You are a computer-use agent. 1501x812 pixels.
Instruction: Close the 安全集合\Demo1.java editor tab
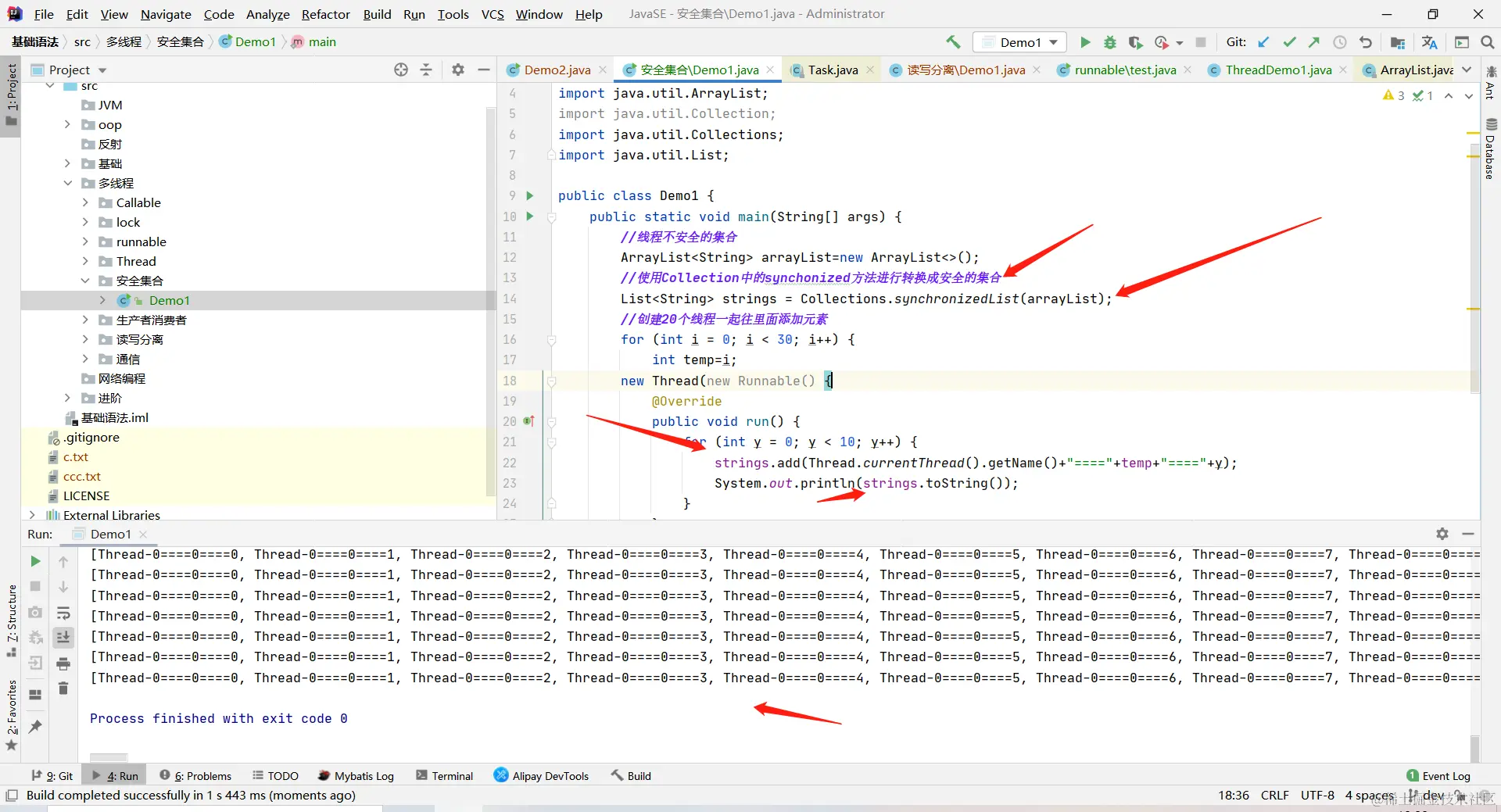click(770, 70)
